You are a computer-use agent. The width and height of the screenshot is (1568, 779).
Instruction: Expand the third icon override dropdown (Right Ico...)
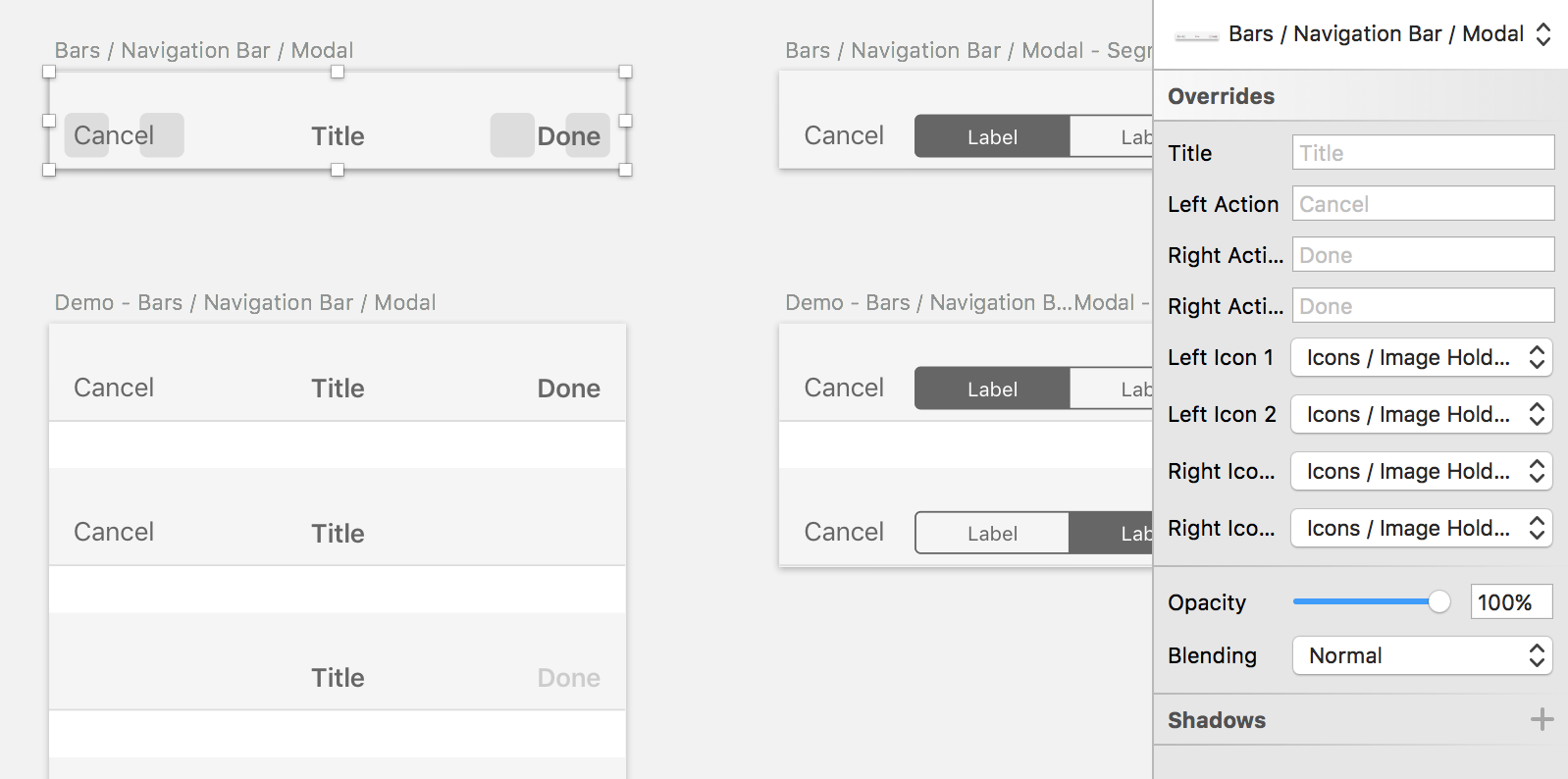tap(1422, 471)
